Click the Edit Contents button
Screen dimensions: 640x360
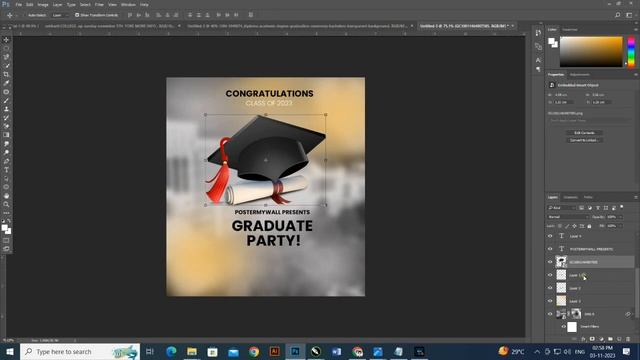(x=584, y=133)
